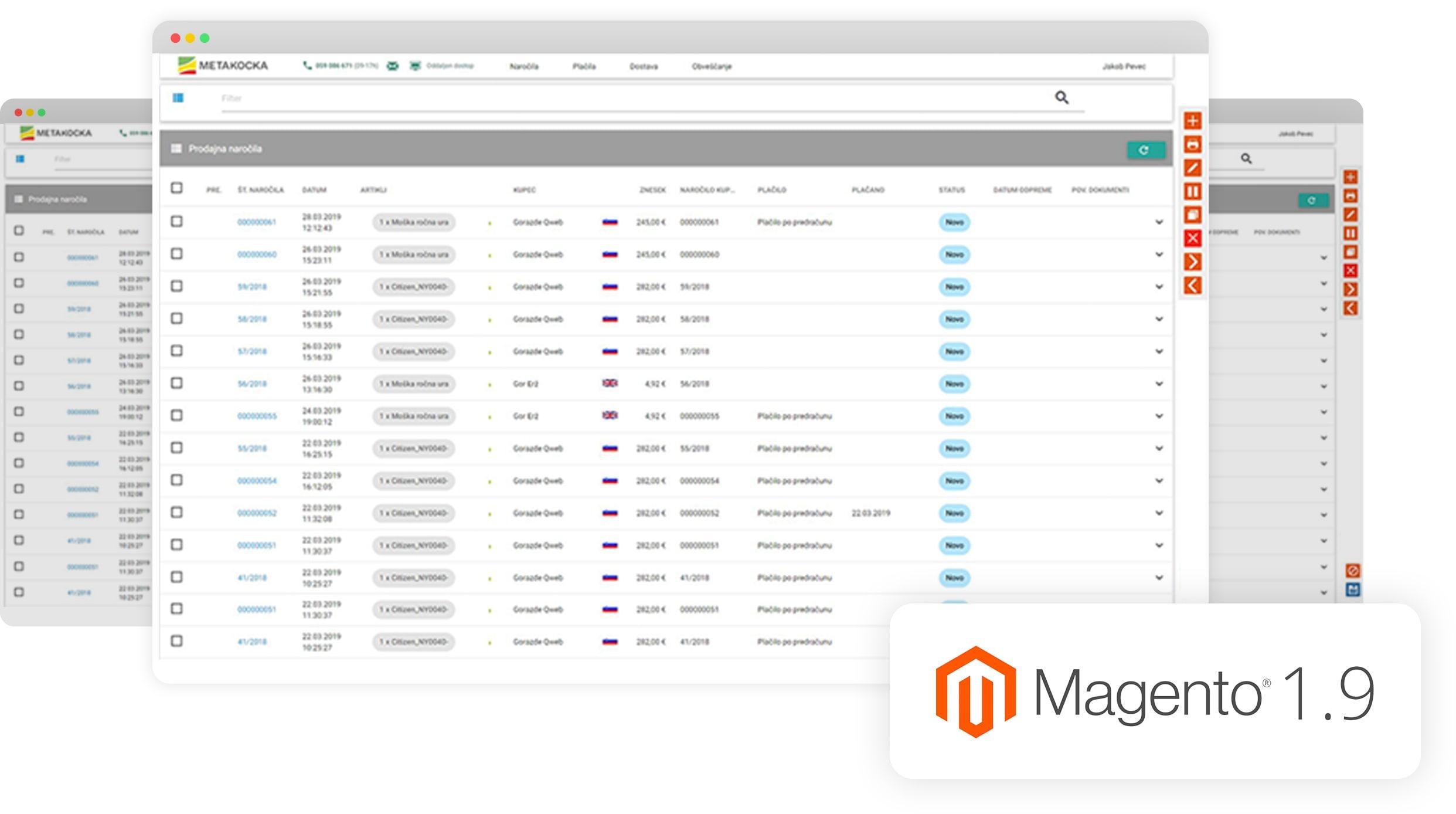Open the chevron for order 58/2018
Viewport: 1456px width, 814px height.
coord(1159,319)
